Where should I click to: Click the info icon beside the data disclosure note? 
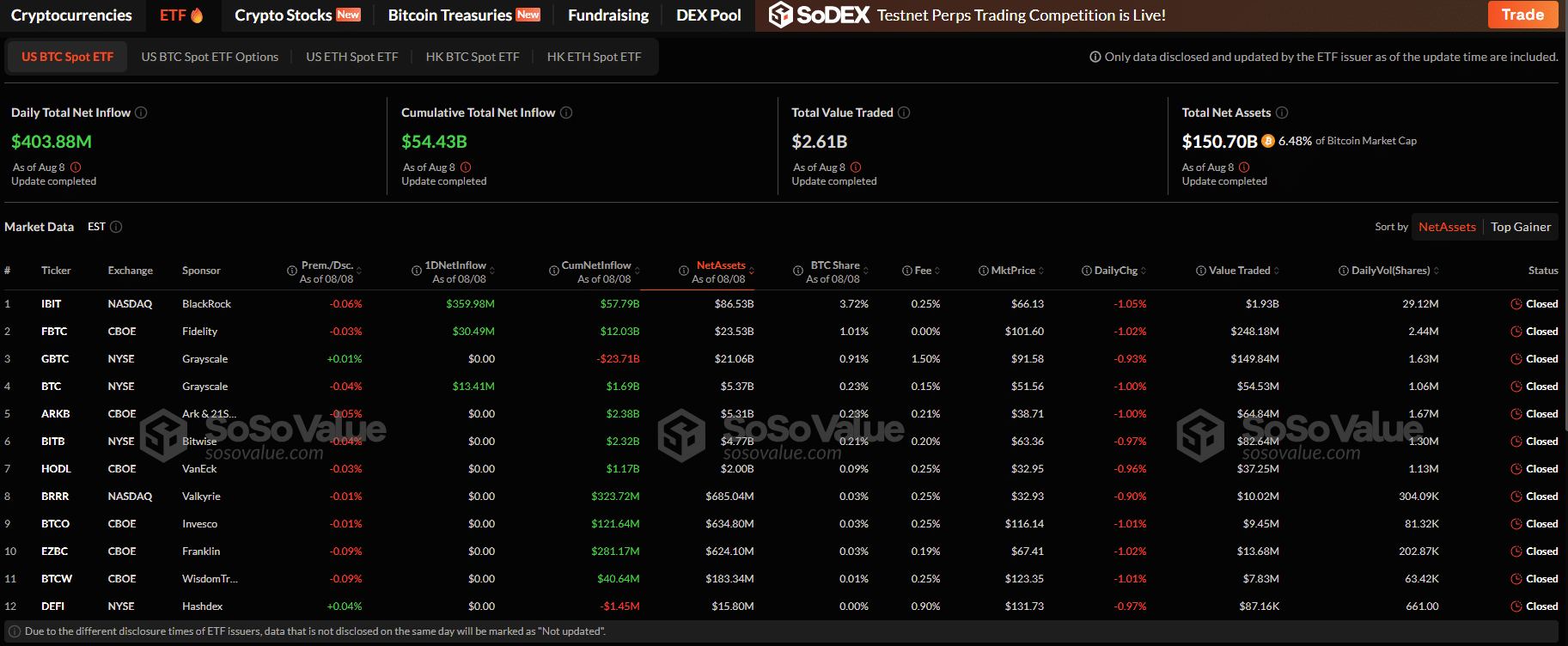1095,57
